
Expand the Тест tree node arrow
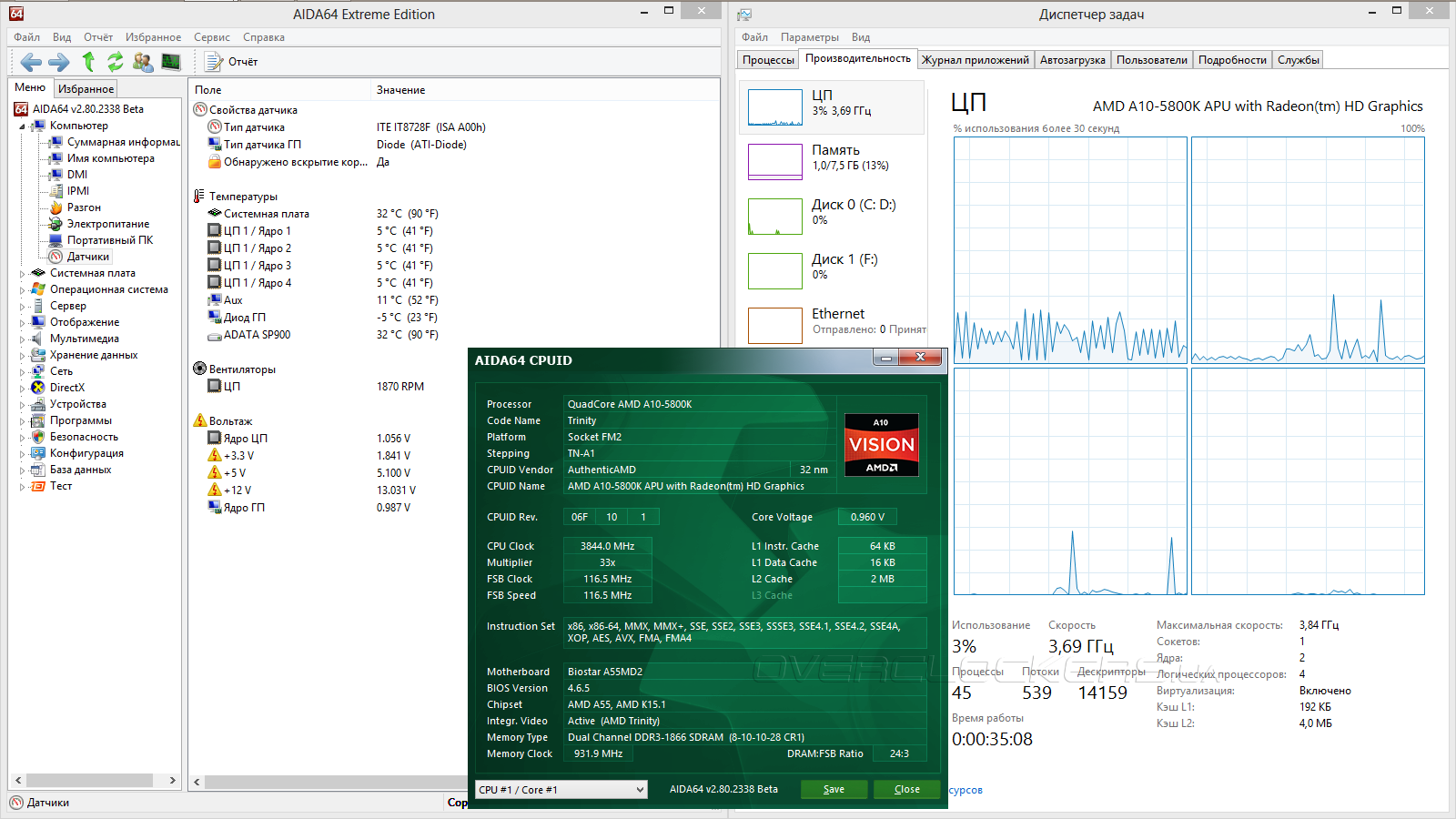(22, 487)
